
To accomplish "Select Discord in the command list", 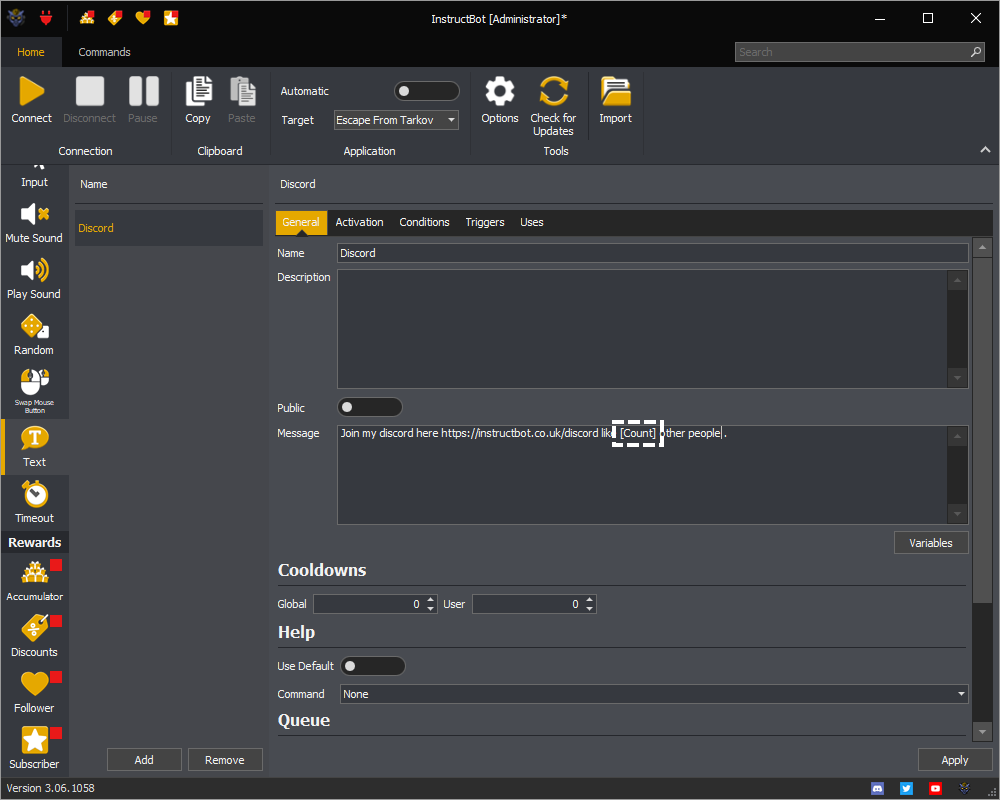I will pos(169,228).
